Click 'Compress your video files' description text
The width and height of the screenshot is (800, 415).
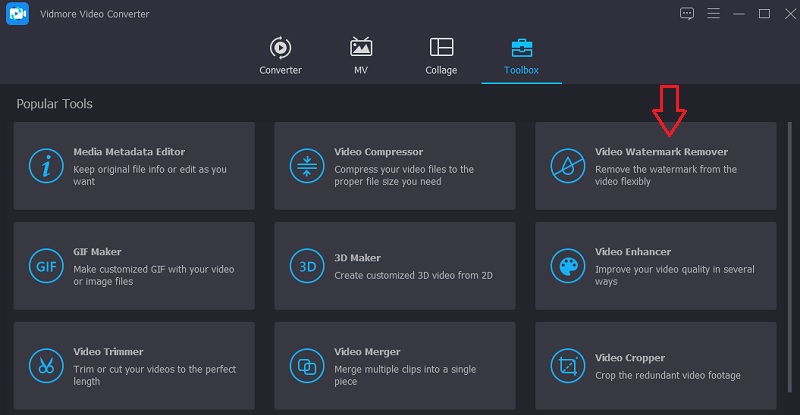click(x=404, y=175)
